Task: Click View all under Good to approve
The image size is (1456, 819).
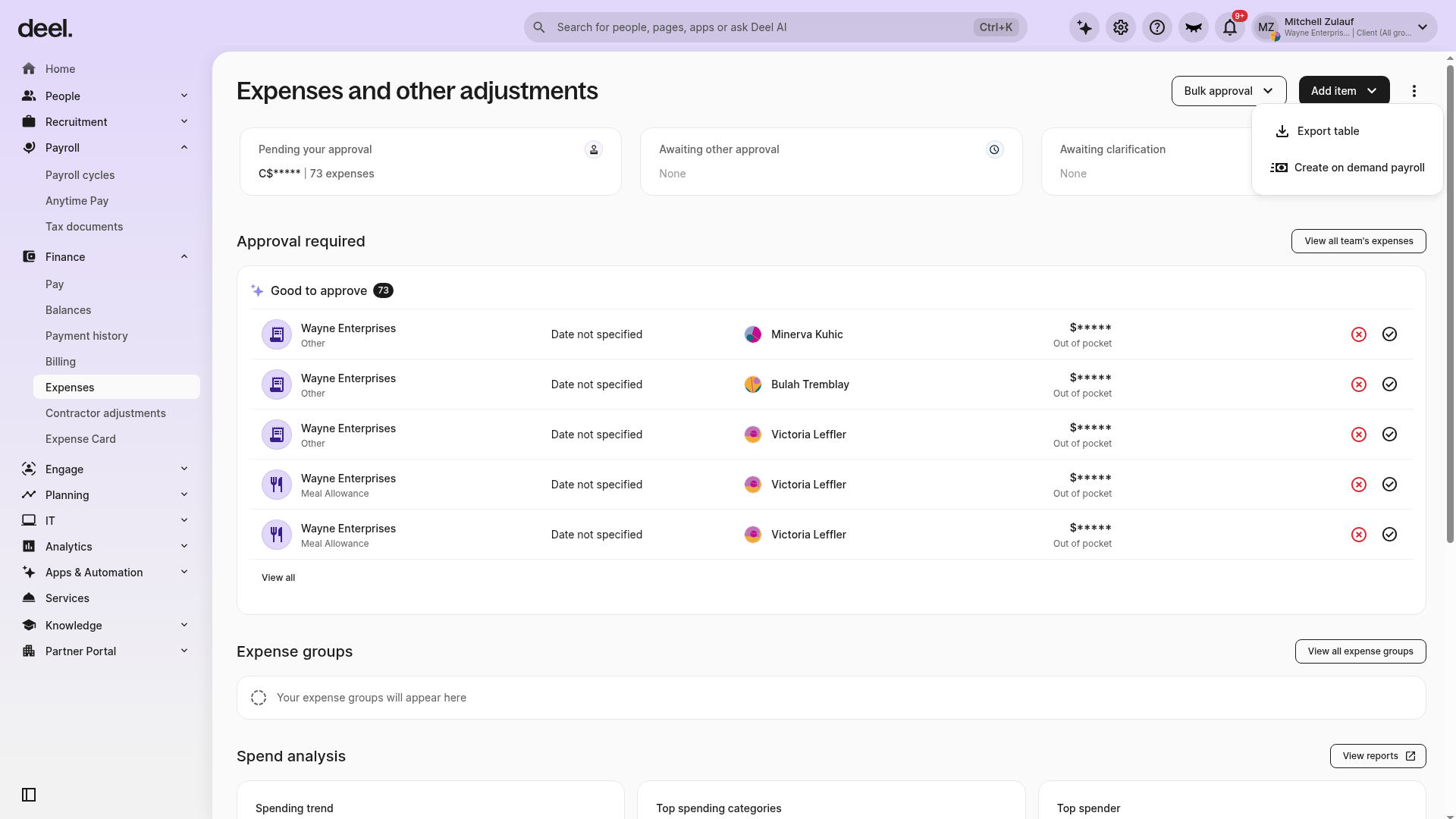Action: [278, 578]
